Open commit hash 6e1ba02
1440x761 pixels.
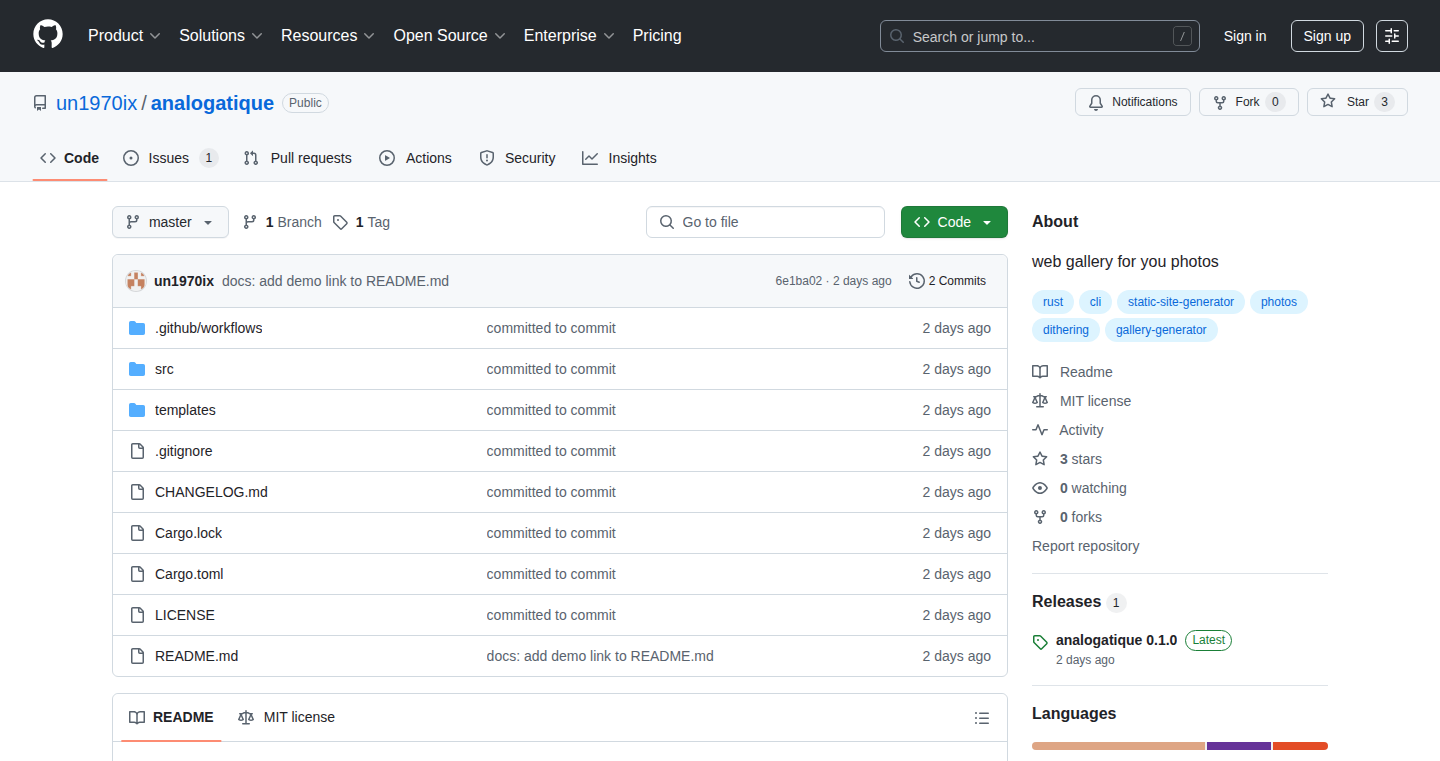tap(798, 281)
